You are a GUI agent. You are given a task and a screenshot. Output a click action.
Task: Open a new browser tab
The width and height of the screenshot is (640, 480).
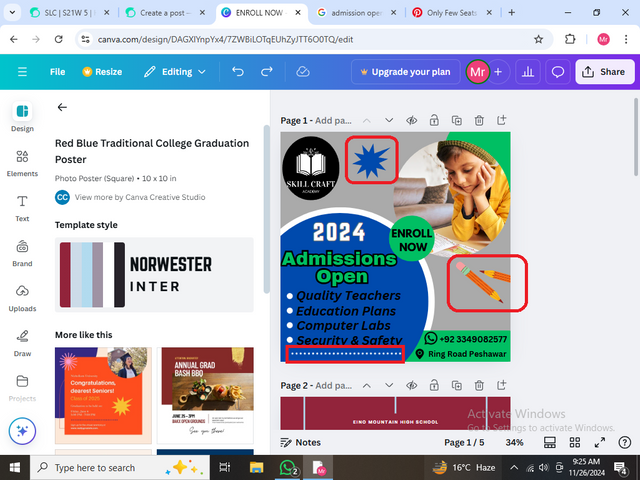(x=511, y=13)
